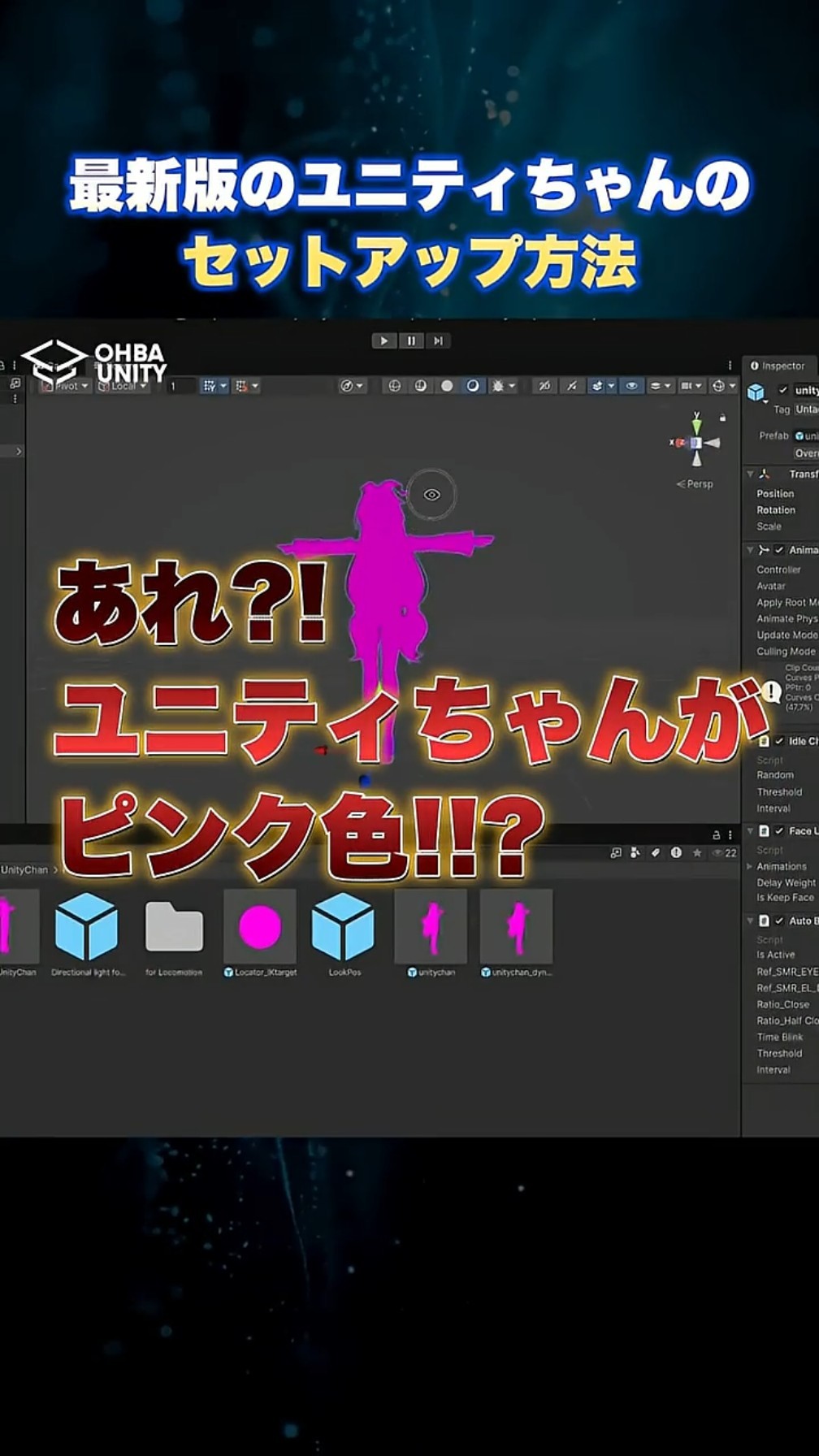Click the Animator warning exclamation icon

coord(771,692)
